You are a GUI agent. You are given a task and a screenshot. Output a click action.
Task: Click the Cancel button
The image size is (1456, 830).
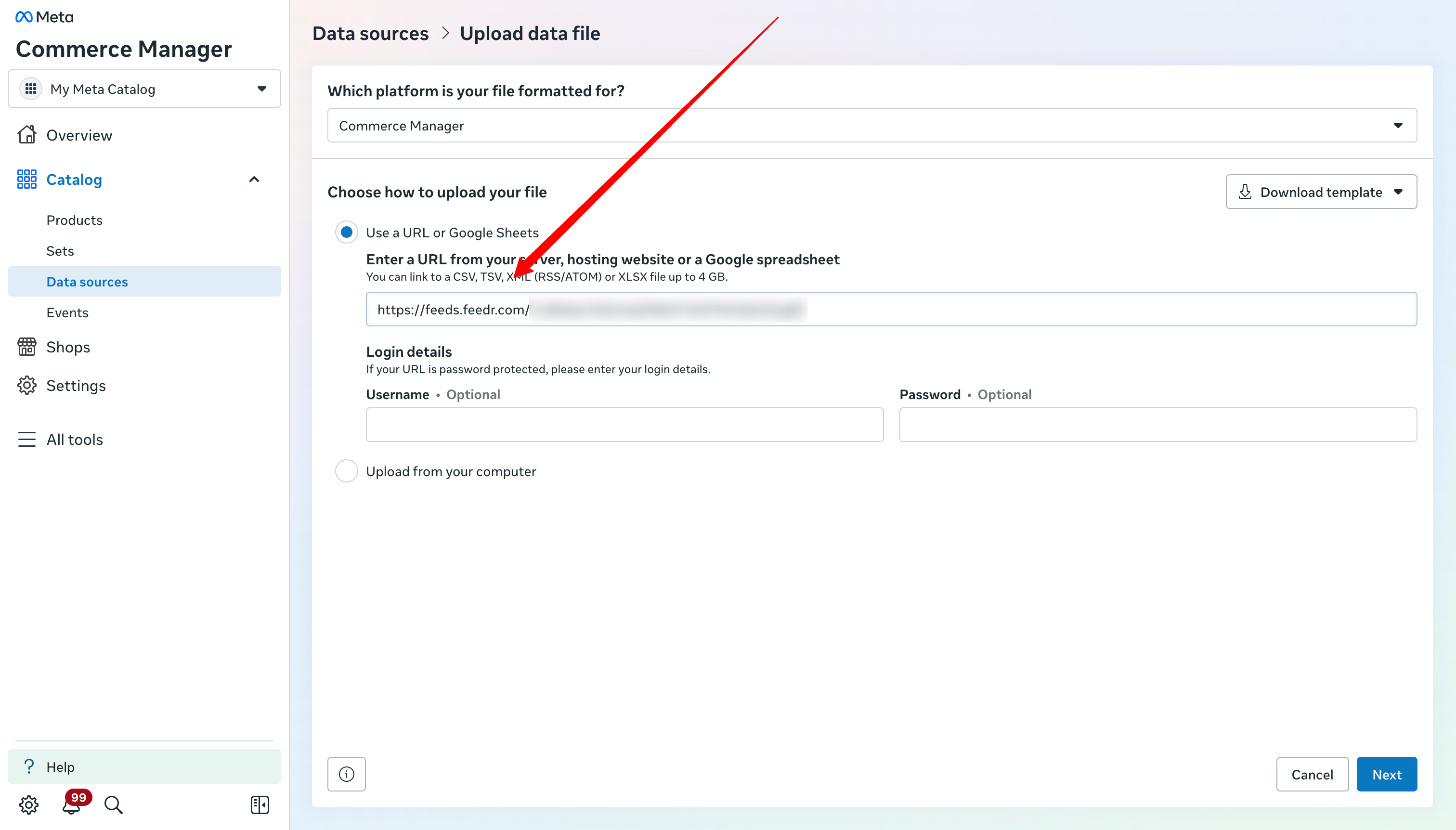point(1313,774)
